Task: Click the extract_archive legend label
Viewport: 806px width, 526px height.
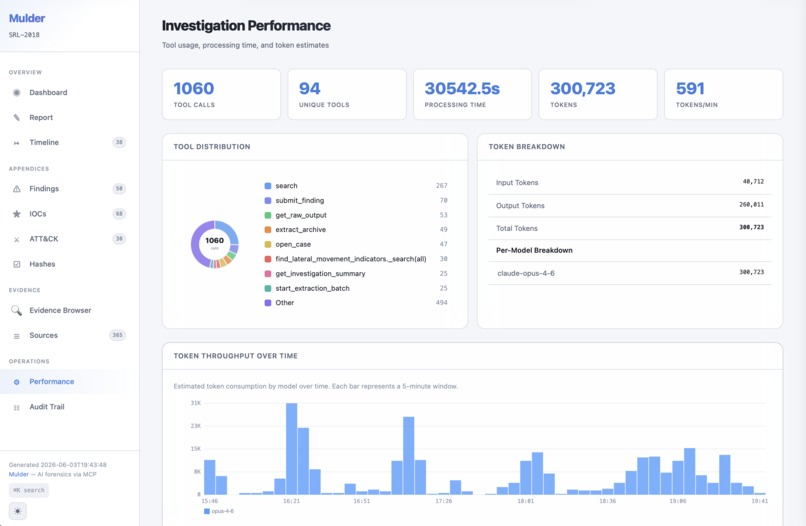Action: tap(301, 230)
